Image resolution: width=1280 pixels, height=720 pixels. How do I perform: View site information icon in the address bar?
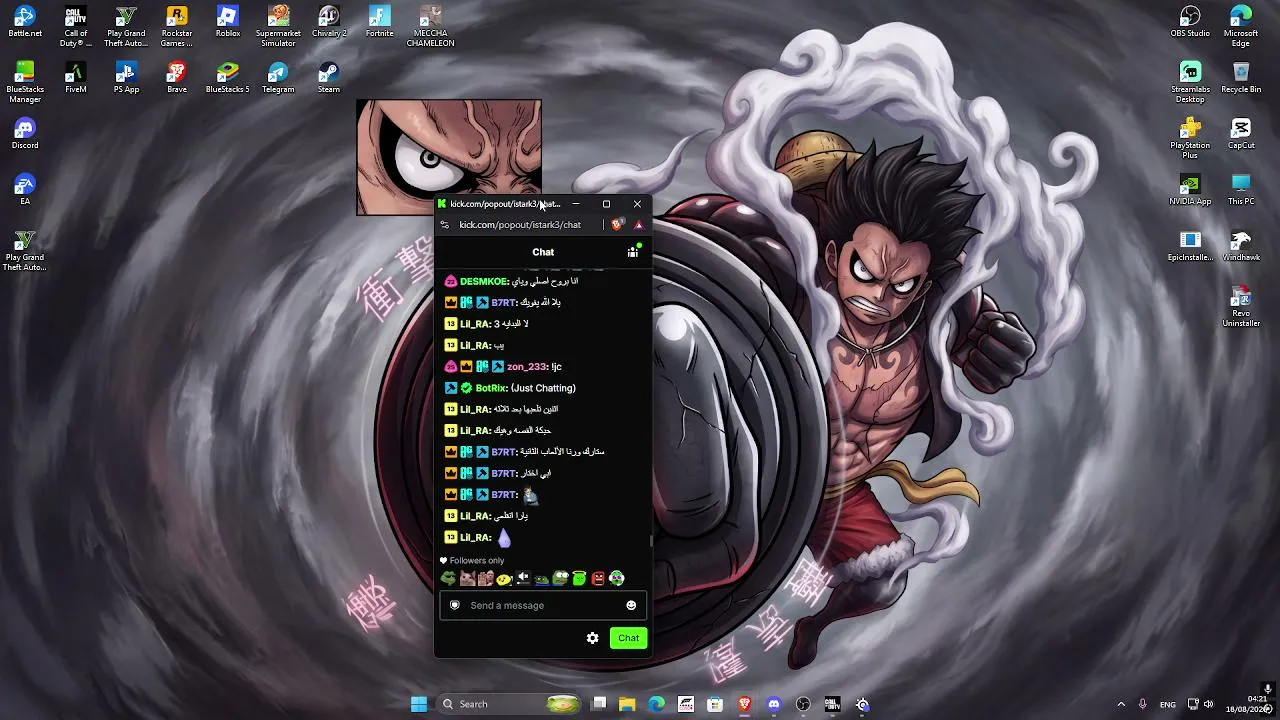coord(445,225)
